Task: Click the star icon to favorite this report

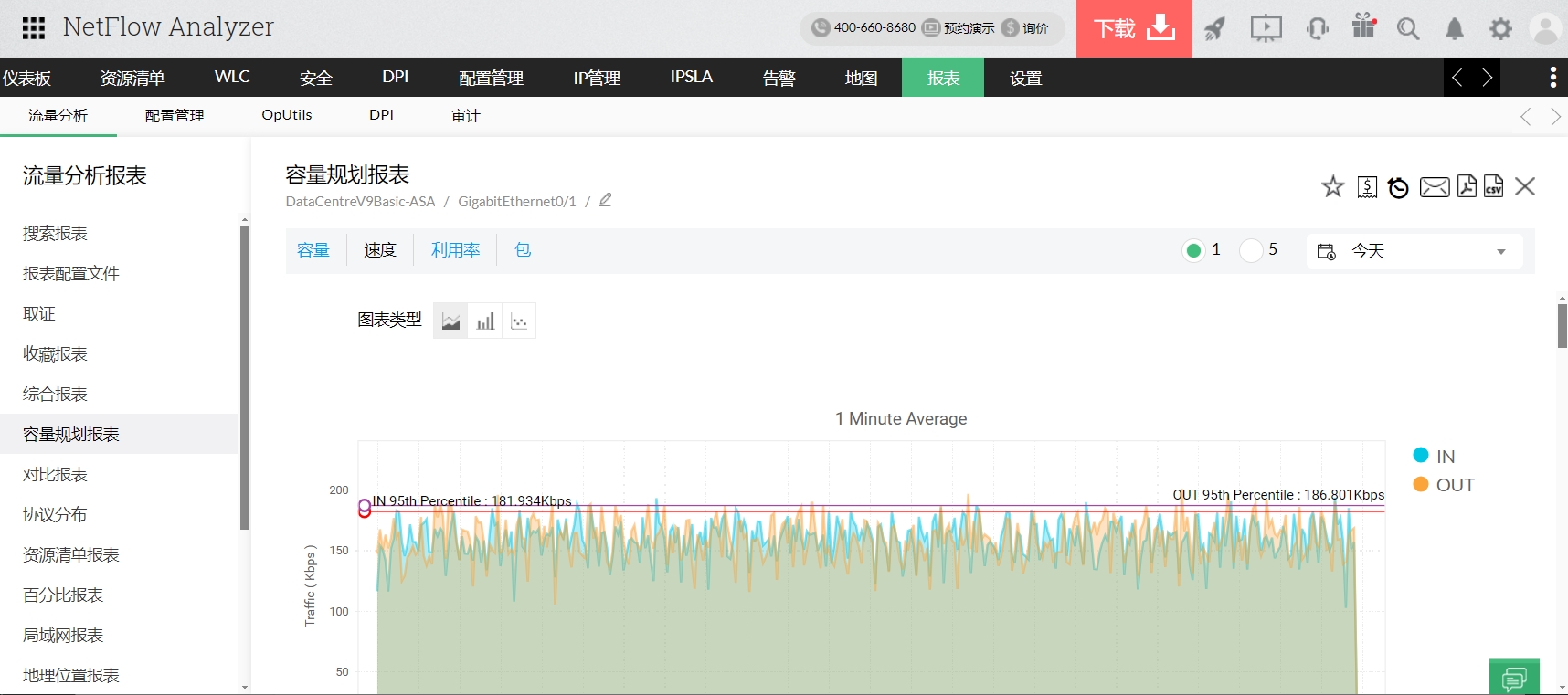Action: click(1332, 187)
